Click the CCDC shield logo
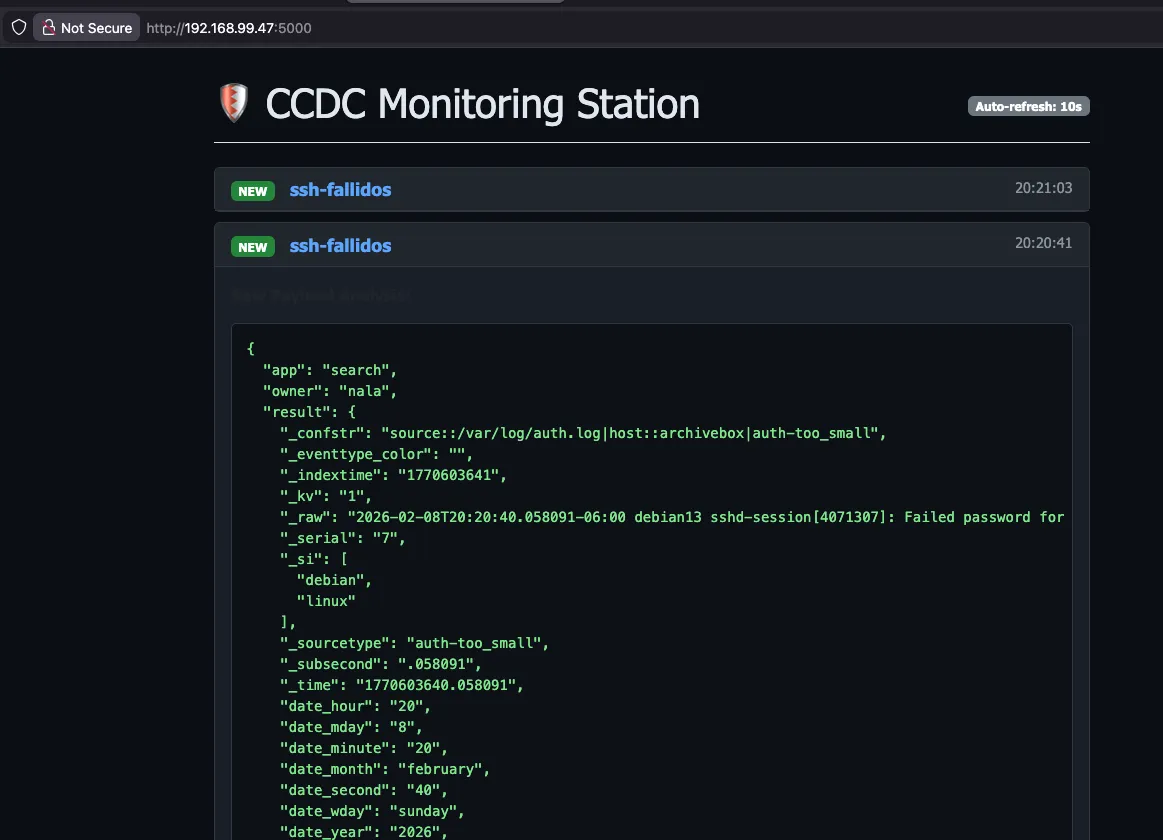 click(x=233, y=104)
